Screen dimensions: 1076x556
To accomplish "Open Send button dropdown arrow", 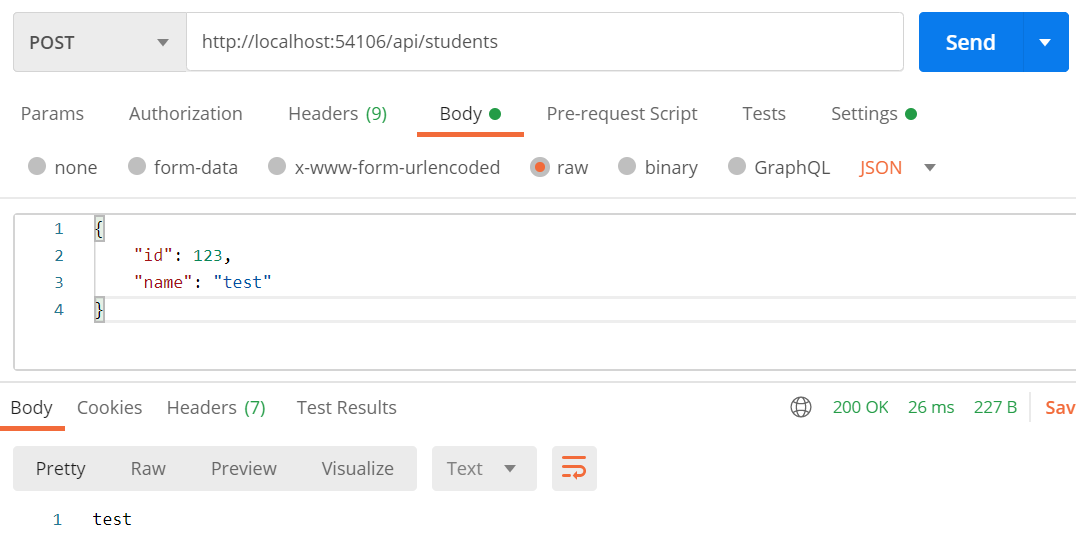I will [x=1045, y=42].
